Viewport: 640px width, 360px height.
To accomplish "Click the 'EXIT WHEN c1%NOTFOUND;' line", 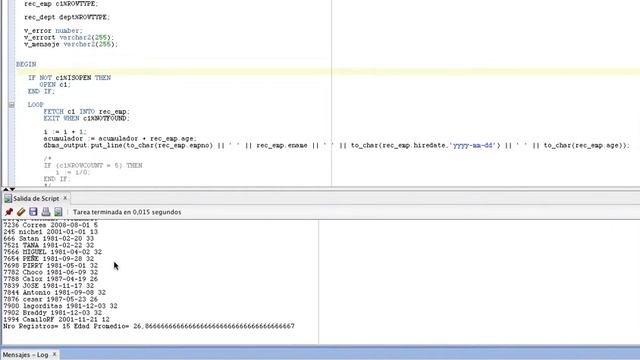I will pyautogui.click(x=87, y=118).
